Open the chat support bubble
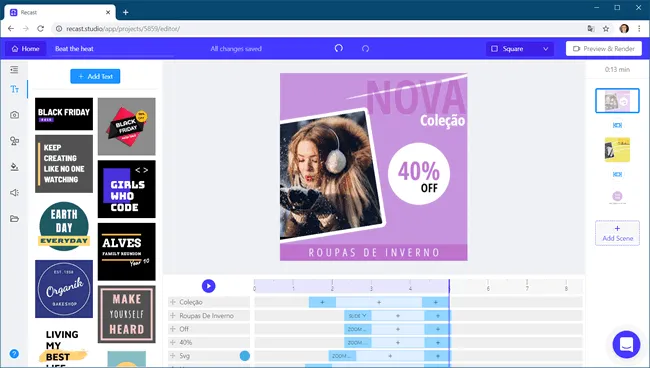The image size is (650, 368). (626, 344)
